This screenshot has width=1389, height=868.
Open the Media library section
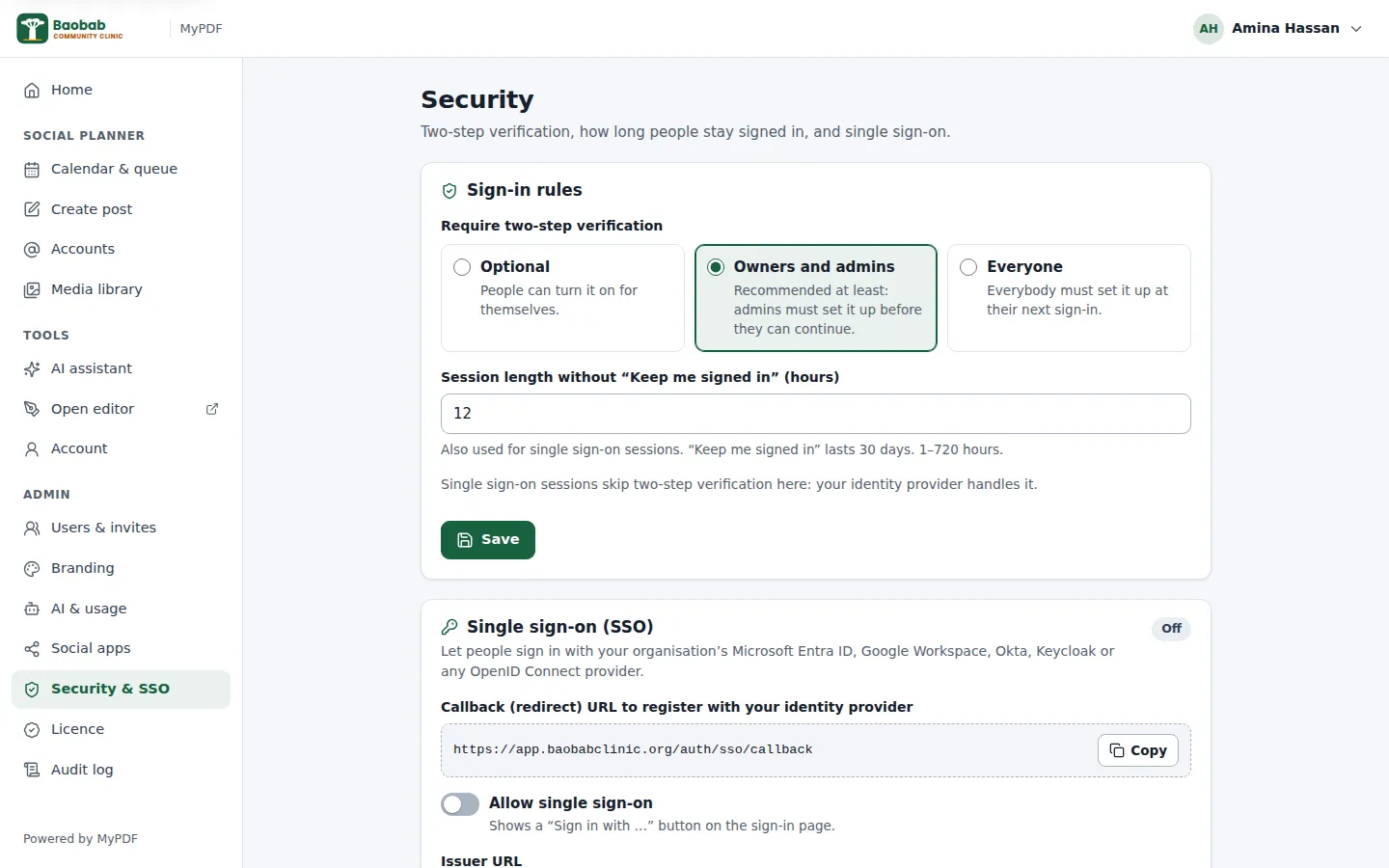click(x=121, y=289)
